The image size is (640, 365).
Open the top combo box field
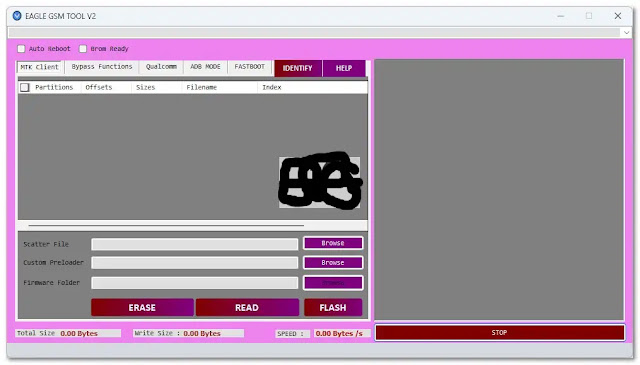pyautogui.click(x=314, y=32)
